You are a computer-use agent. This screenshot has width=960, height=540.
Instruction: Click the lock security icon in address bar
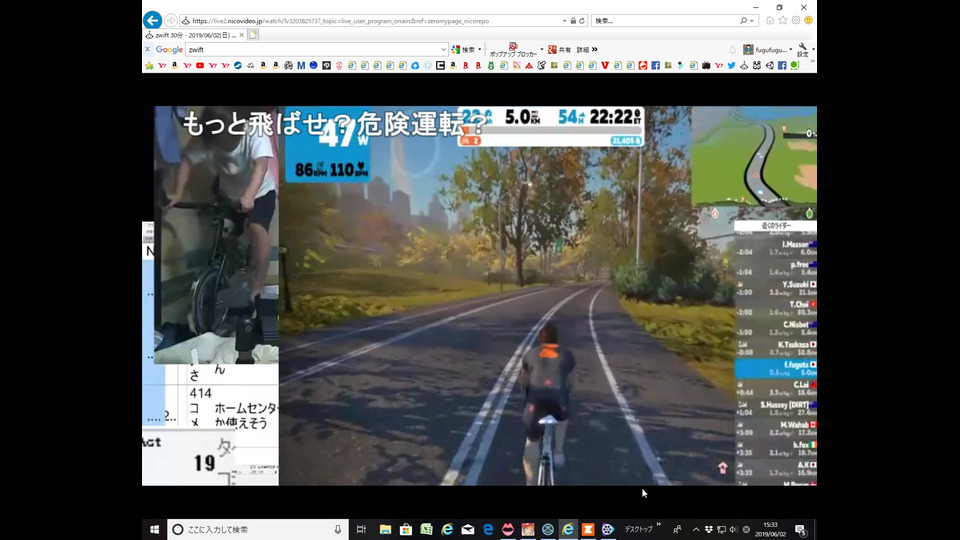[573, 21]
